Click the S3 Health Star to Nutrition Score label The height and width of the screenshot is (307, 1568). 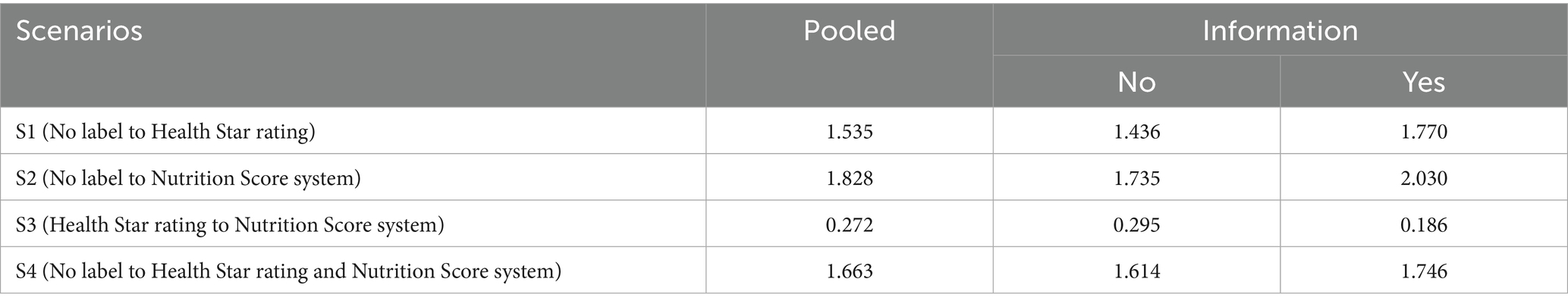[x=230, y=224]
